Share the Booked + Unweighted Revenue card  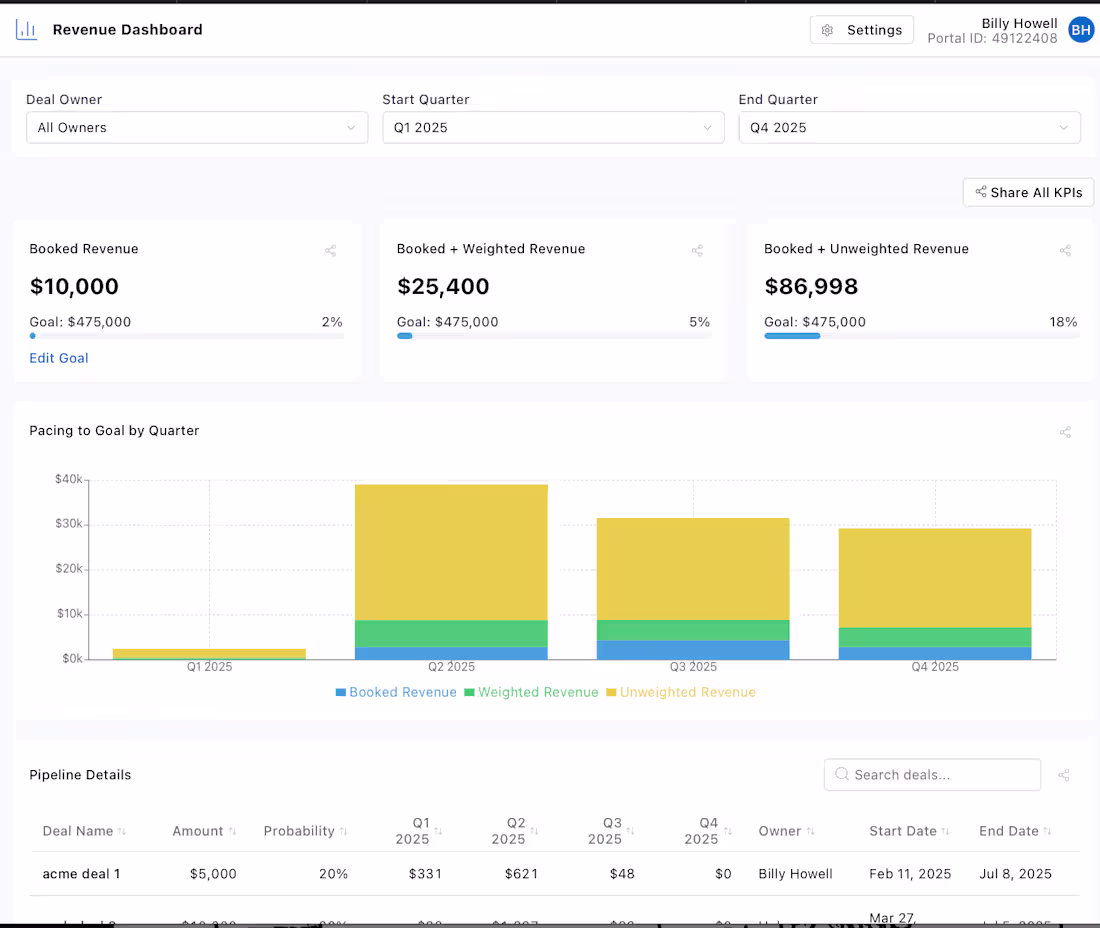(x=1065, y=251)
